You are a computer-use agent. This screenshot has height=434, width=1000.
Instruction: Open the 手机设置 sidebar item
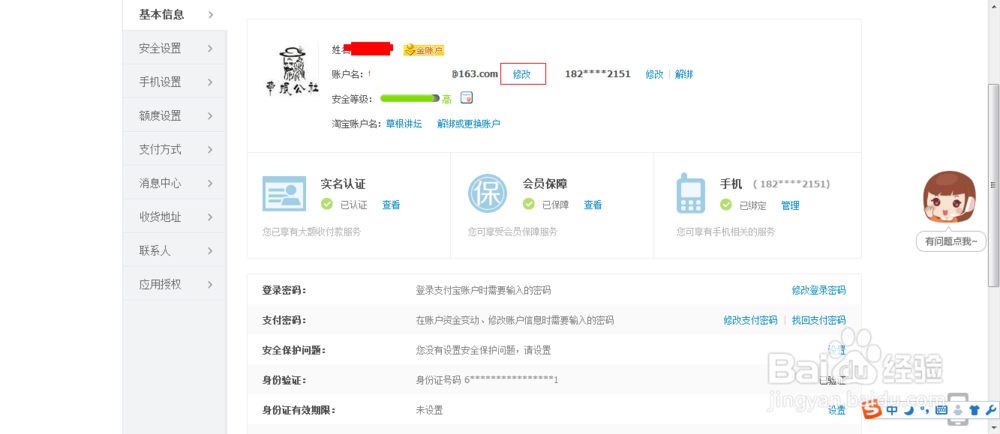175,82
